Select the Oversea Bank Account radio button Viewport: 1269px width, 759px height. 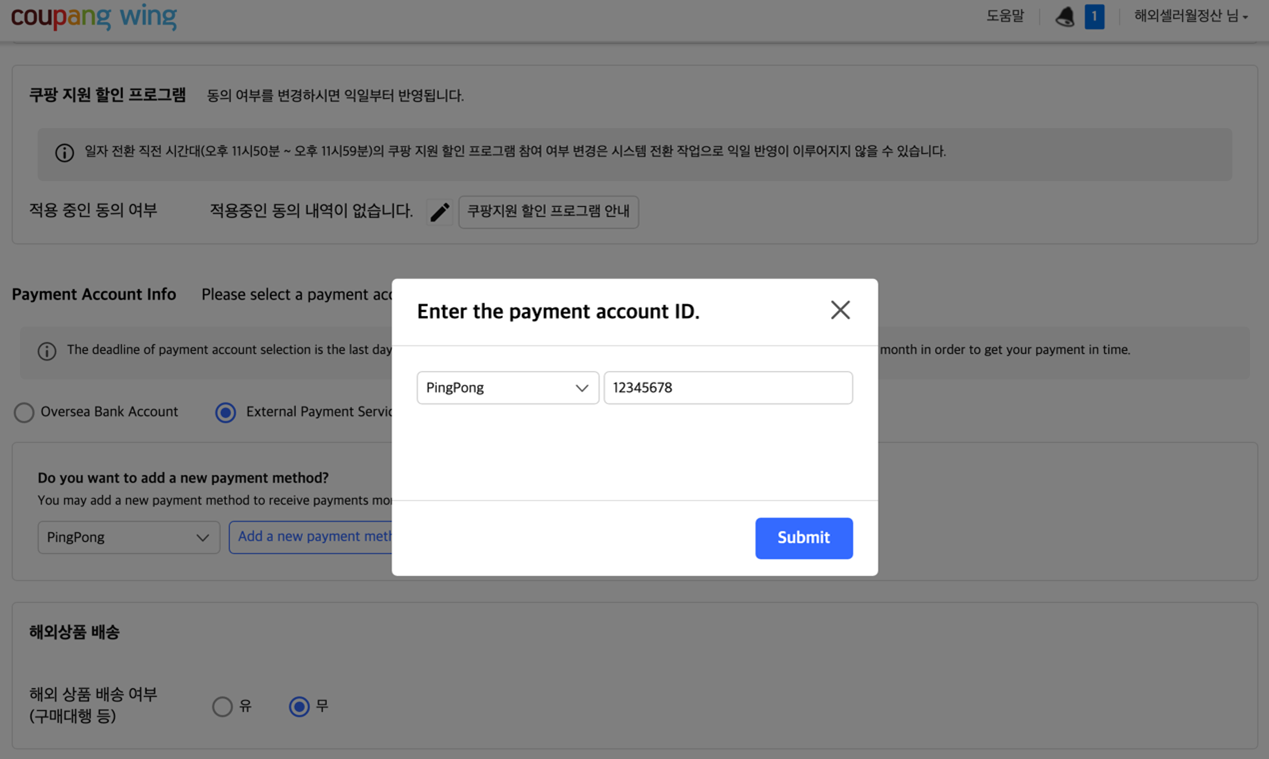tap(24, 412)
